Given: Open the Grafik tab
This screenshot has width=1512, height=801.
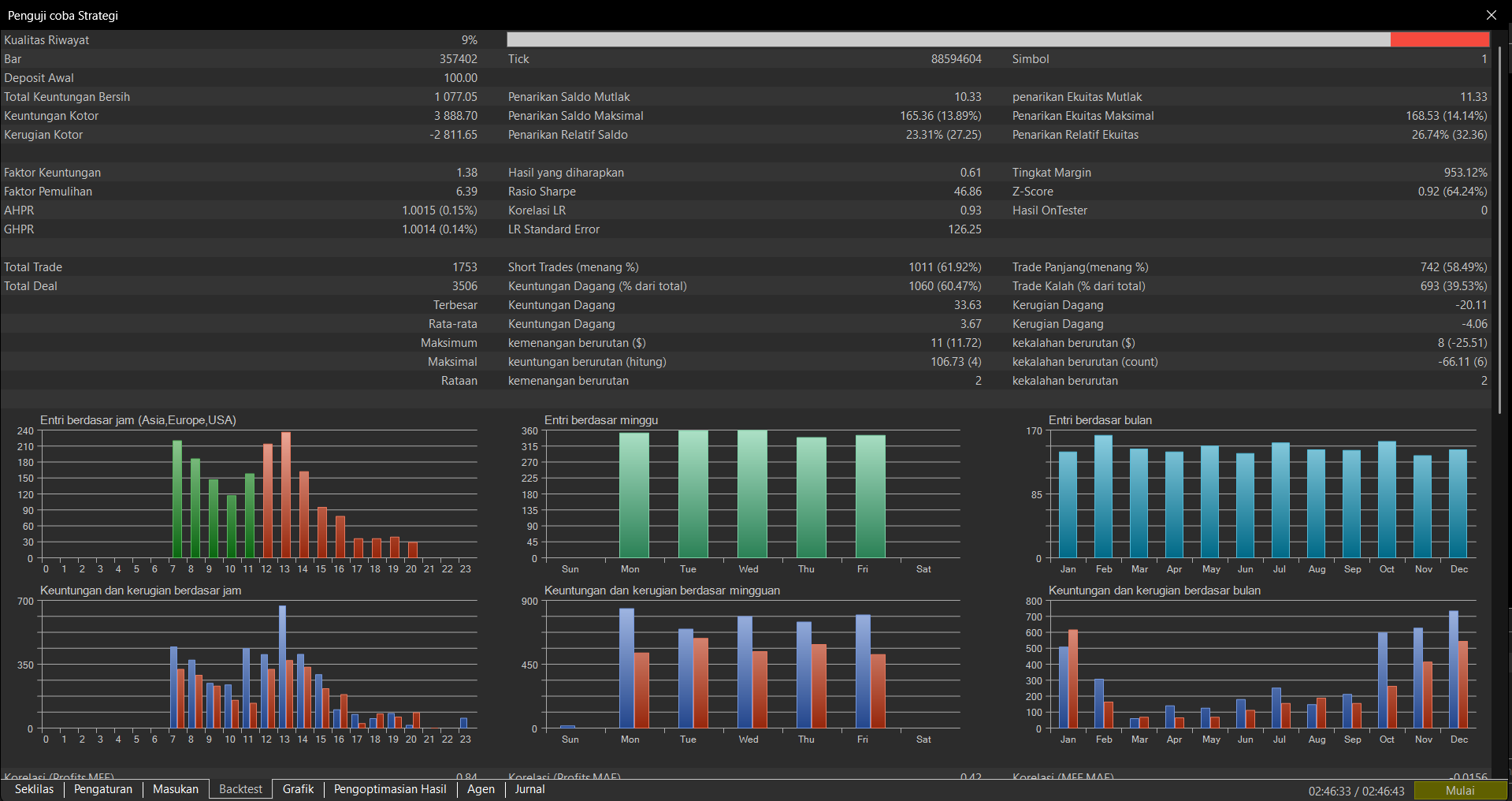Looking at the screenshot, I should click(298, 788).
